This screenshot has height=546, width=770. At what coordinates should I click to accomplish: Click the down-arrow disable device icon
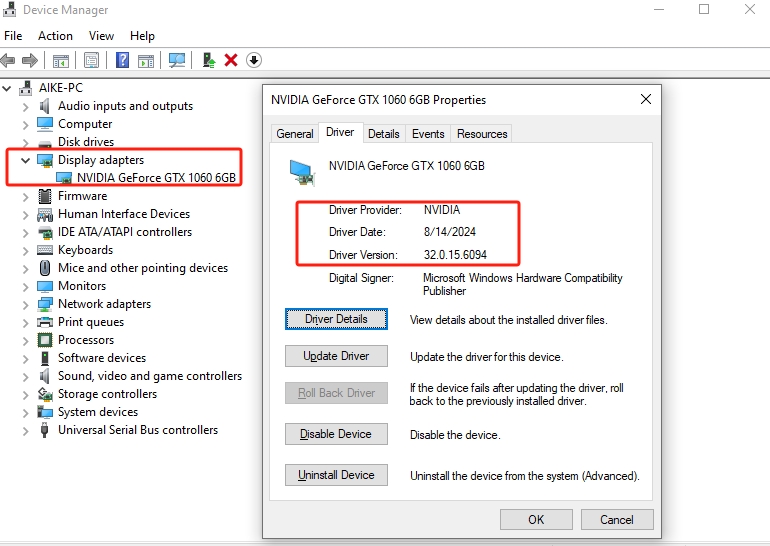click(x=254, y=60)
